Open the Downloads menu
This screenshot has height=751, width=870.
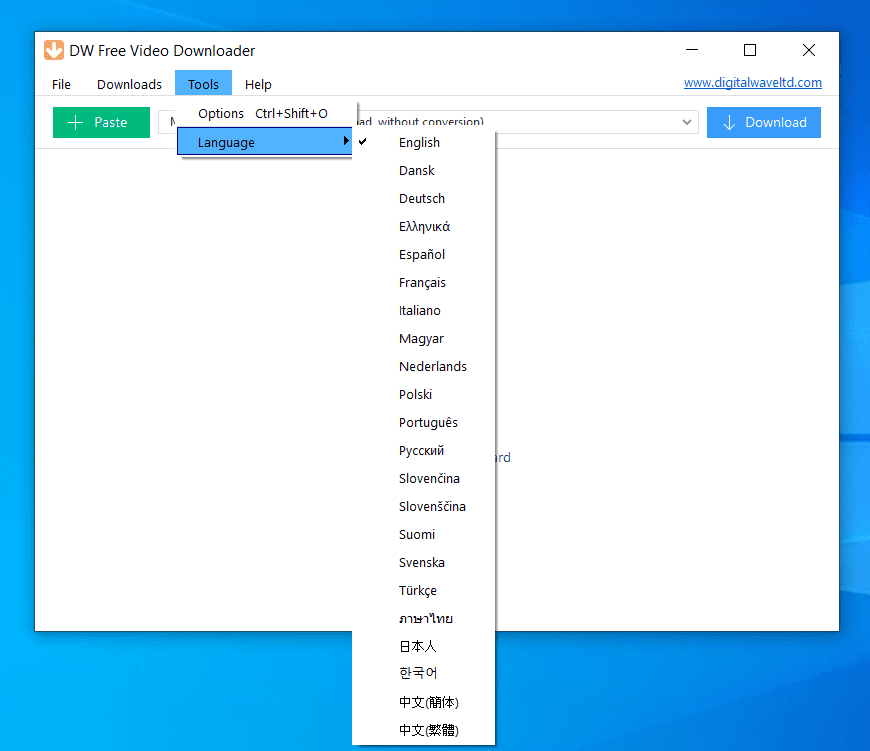[x=129, y=84]
